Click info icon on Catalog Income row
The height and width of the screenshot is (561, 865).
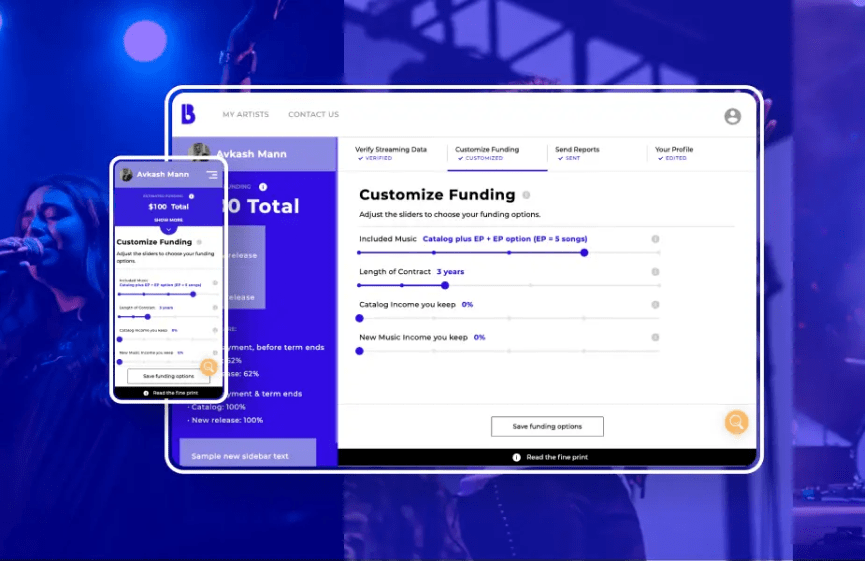point(655,305)
